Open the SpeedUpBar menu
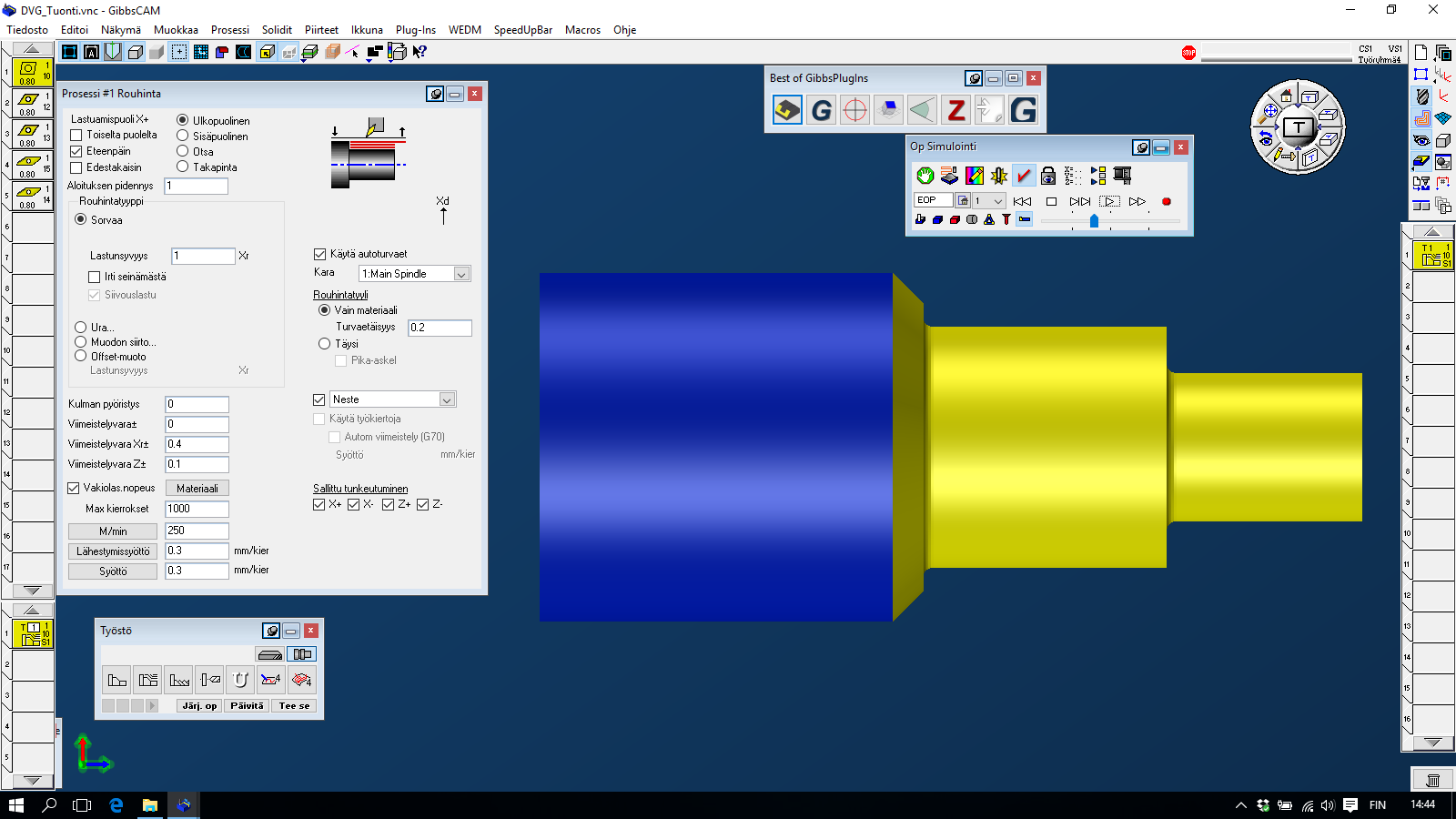 click(x=523, y=30)
